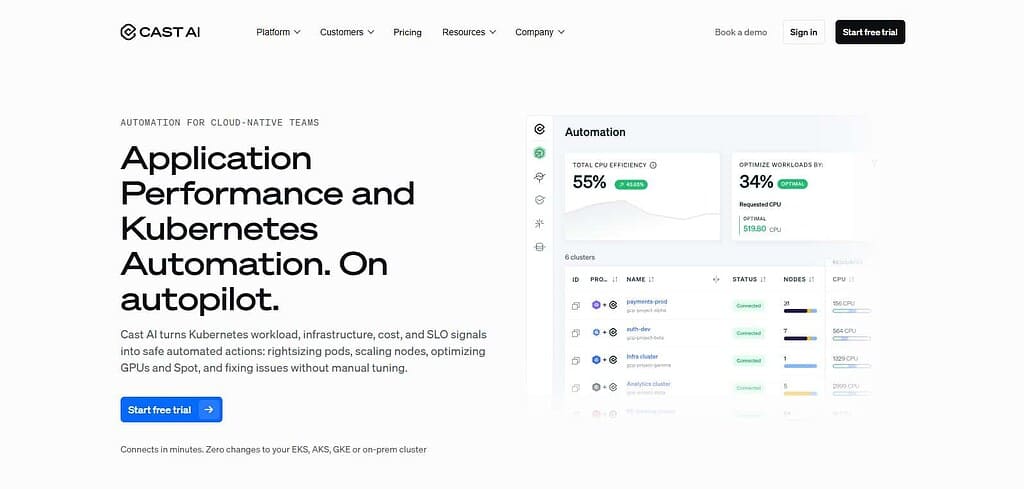Open the auth-dev cluster link
Viewport: 1024px width, 489px height.
coord(638,329)
